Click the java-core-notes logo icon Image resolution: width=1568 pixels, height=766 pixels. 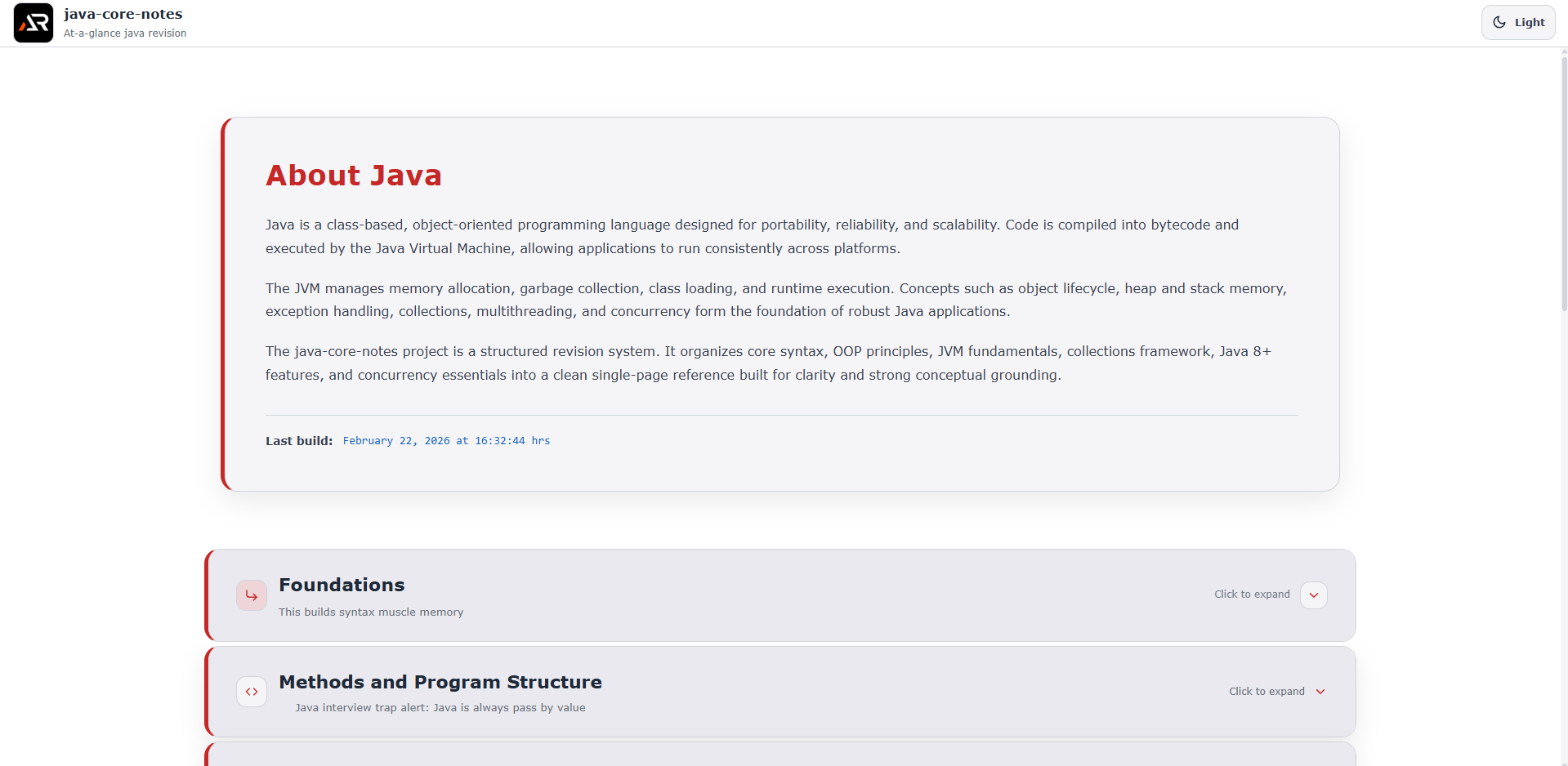pyautogui.click(x=34, y=23)
